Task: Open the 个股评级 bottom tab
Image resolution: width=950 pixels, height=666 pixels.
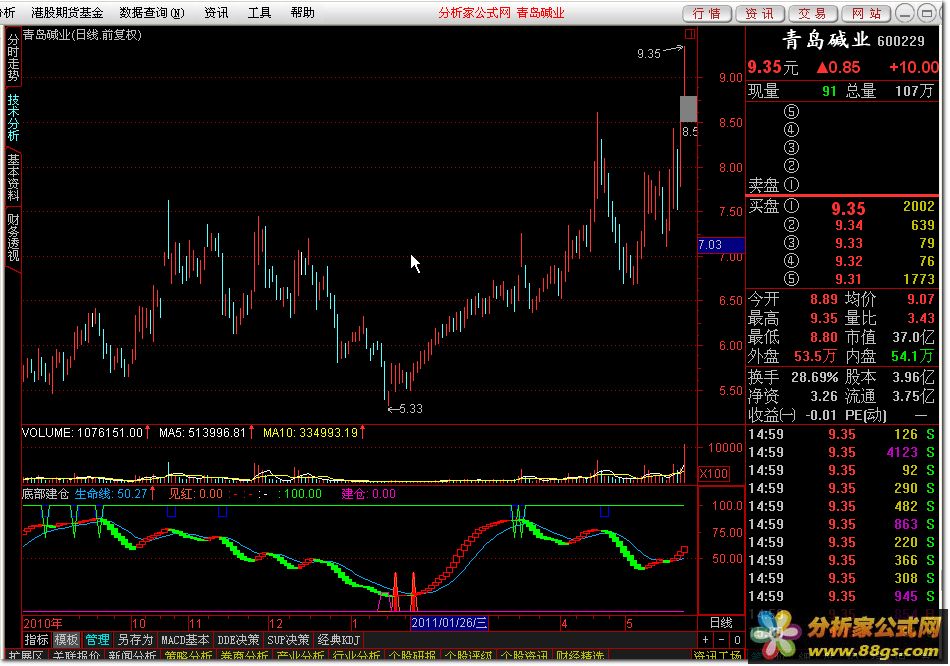Action: click(468, 656)
